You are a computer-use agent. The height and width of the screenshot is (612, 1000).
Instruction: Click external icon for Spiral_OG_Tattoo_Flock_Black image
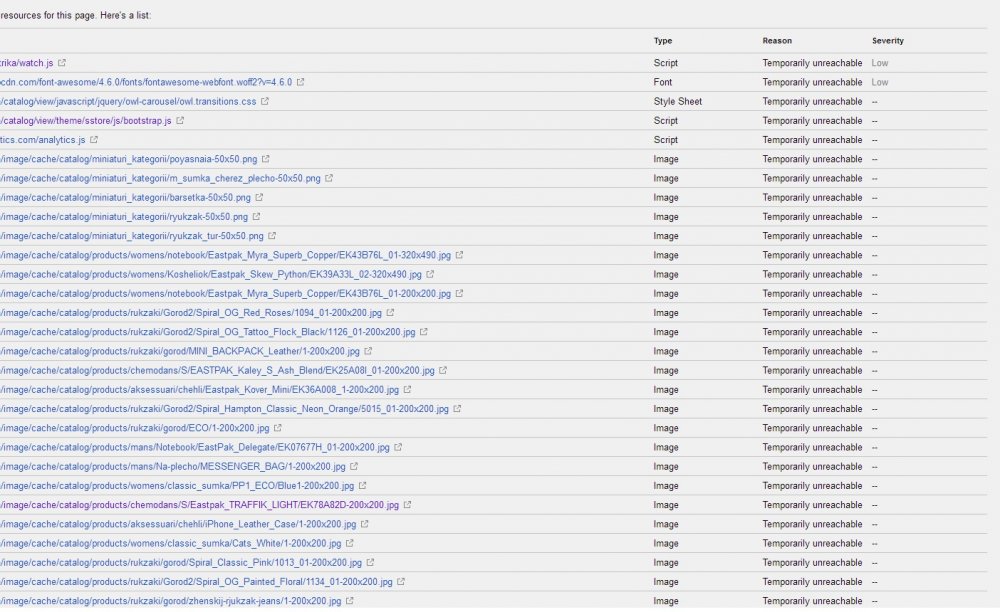pyautogui.click(x=423, y=332)
